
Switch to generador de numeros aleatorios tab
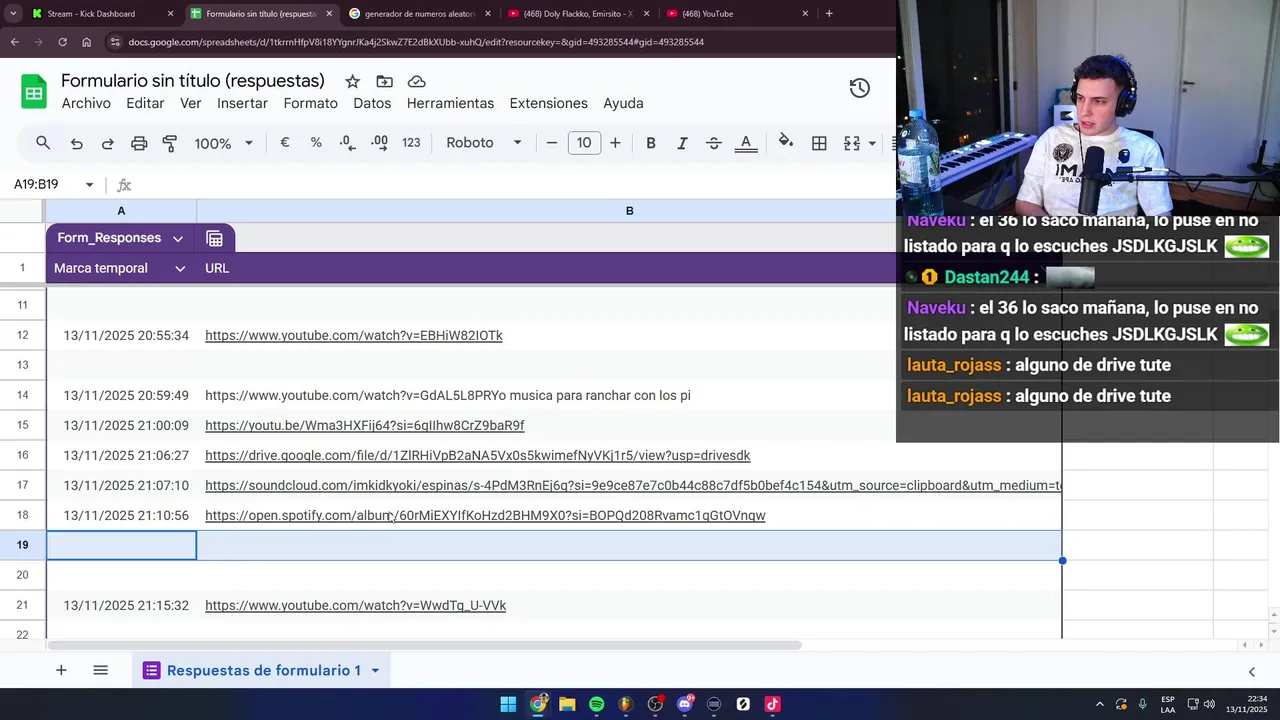click(420, 14)
